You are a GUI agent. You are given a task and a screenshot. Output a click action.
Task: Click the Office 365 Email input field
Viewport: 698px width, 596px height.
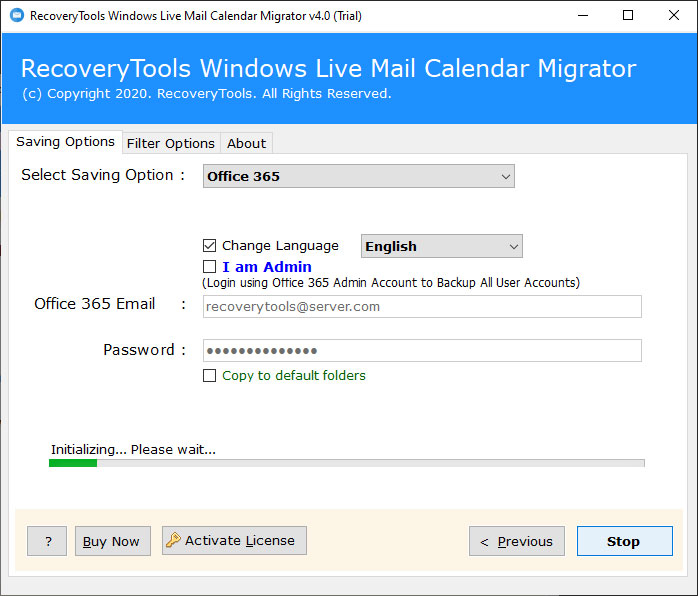(422, 307)
